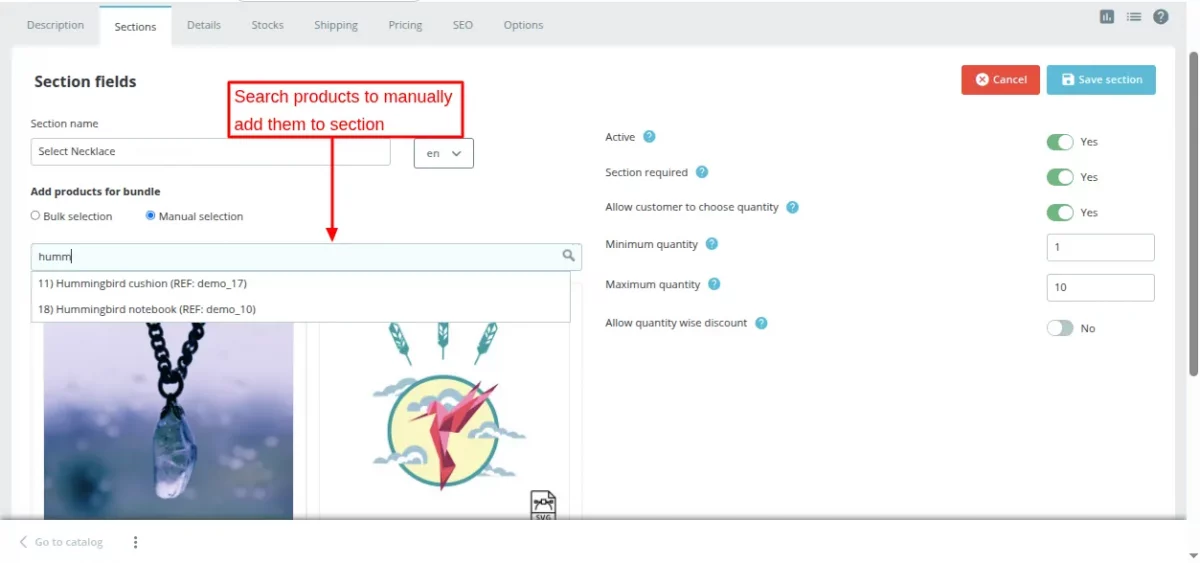
Task: Toggle the Section required switch
Action: (x=1060, y=177)
